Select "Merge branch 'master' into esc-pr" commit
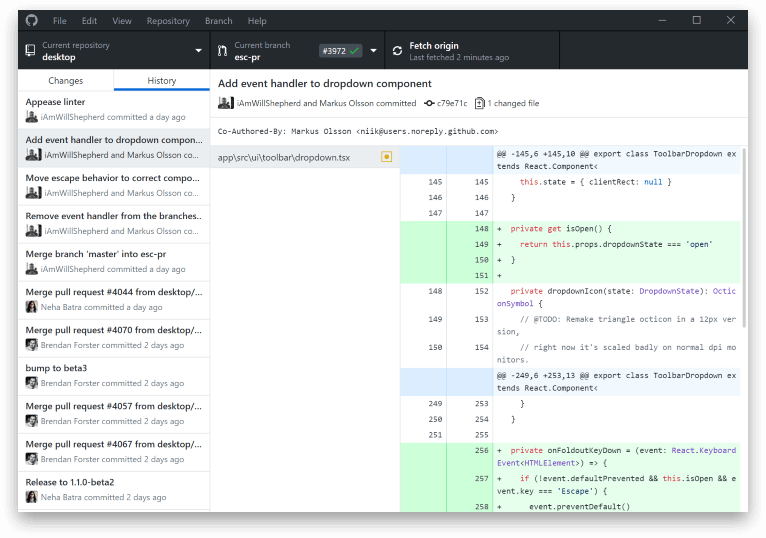The image size is (766, 538). click(x=114, y=262)
